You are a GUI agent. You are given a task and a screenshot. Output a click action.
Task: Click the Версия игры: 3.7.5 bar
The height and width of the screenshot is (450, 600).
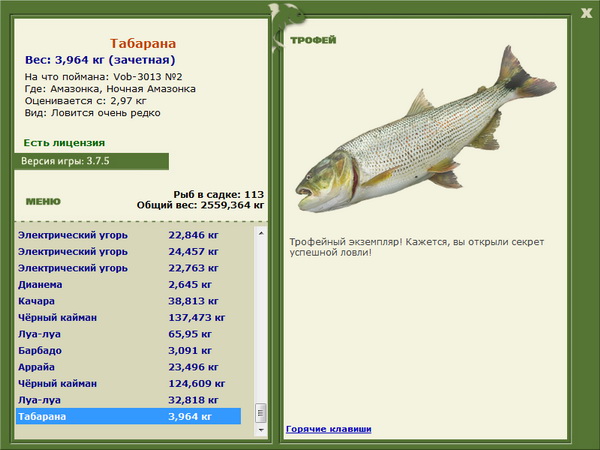(91, 161)
